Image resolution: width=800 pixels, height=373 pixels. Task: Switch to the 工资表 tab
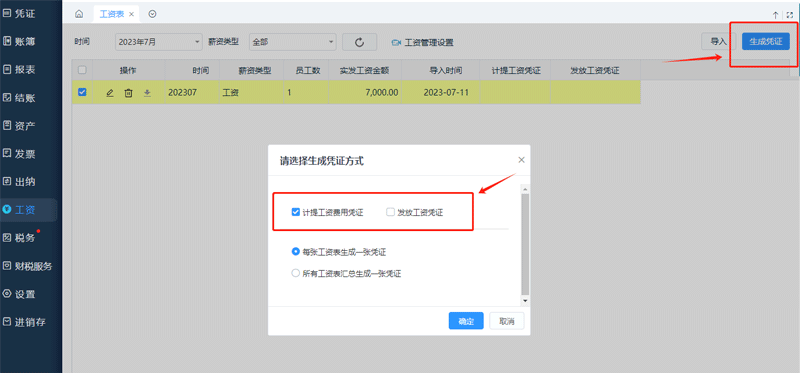coord(111,14)
